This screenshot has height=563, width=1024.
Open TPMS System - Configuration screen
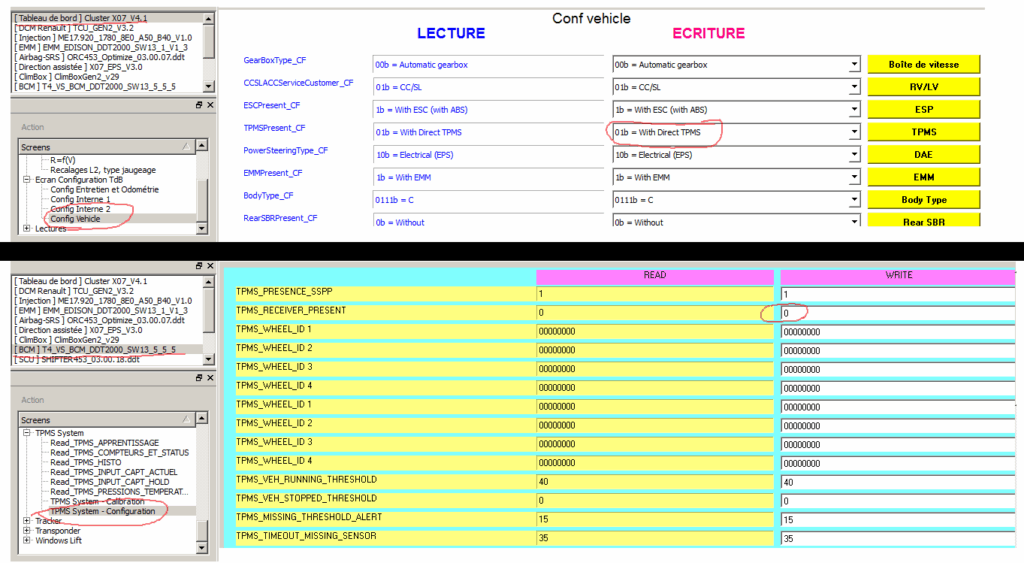pos(102,511)
